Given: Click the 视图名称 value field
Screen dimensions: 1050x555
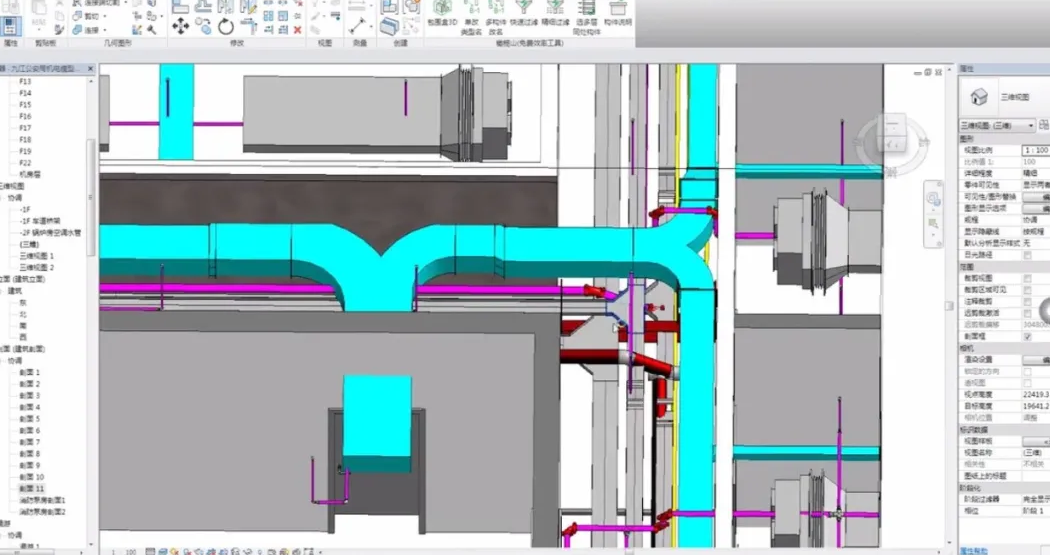Looking at the screenshot, I should point(1036,453).
